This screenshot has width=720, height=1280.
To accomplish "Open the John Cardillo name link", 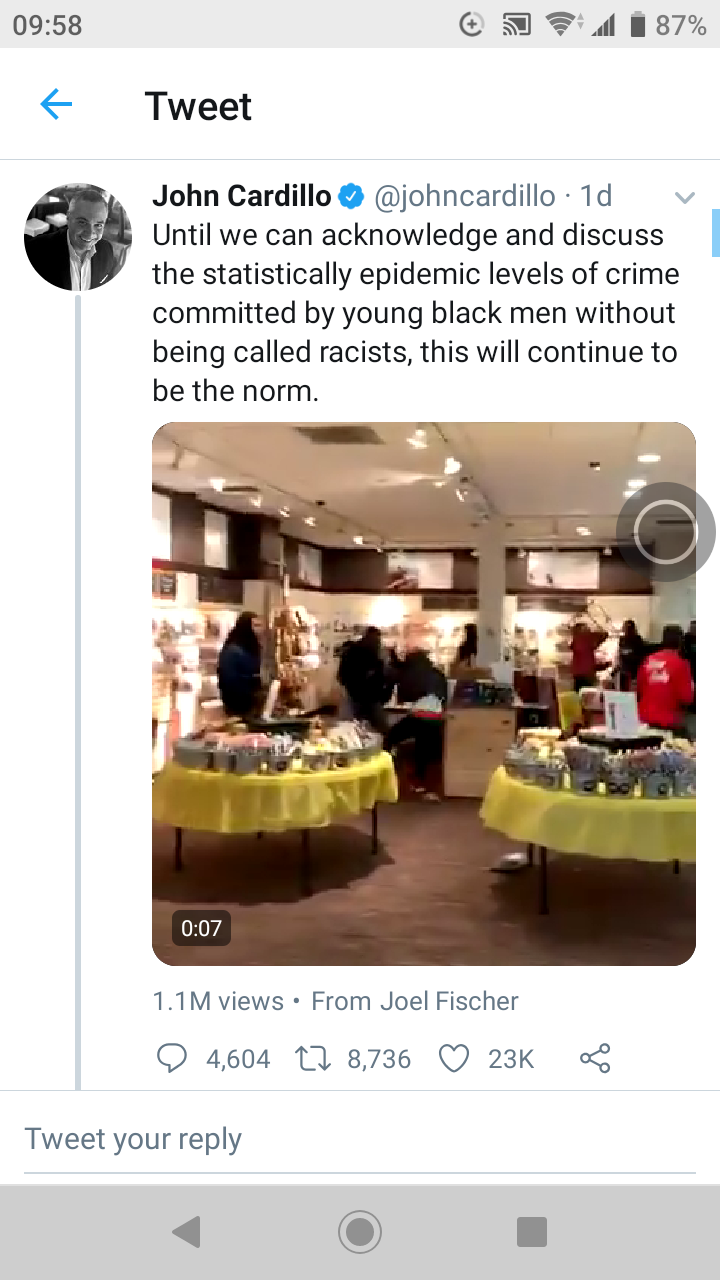I will click(241, 197).
